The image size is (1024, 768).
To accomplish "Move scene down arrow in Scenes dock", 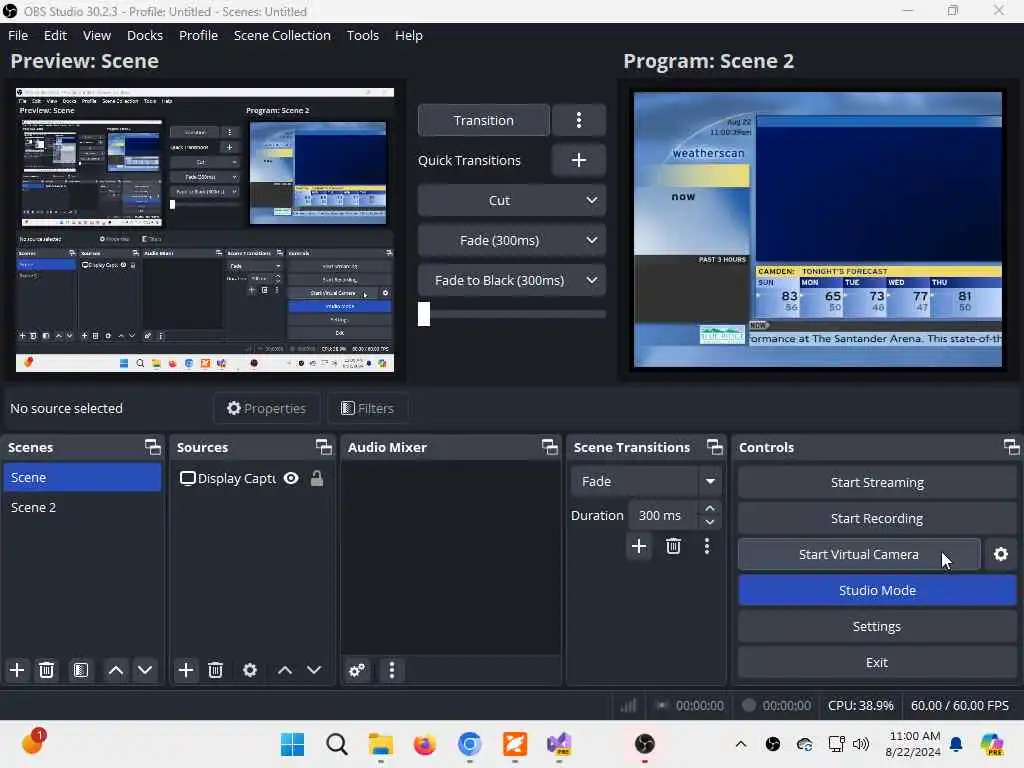I will (145, 670).
